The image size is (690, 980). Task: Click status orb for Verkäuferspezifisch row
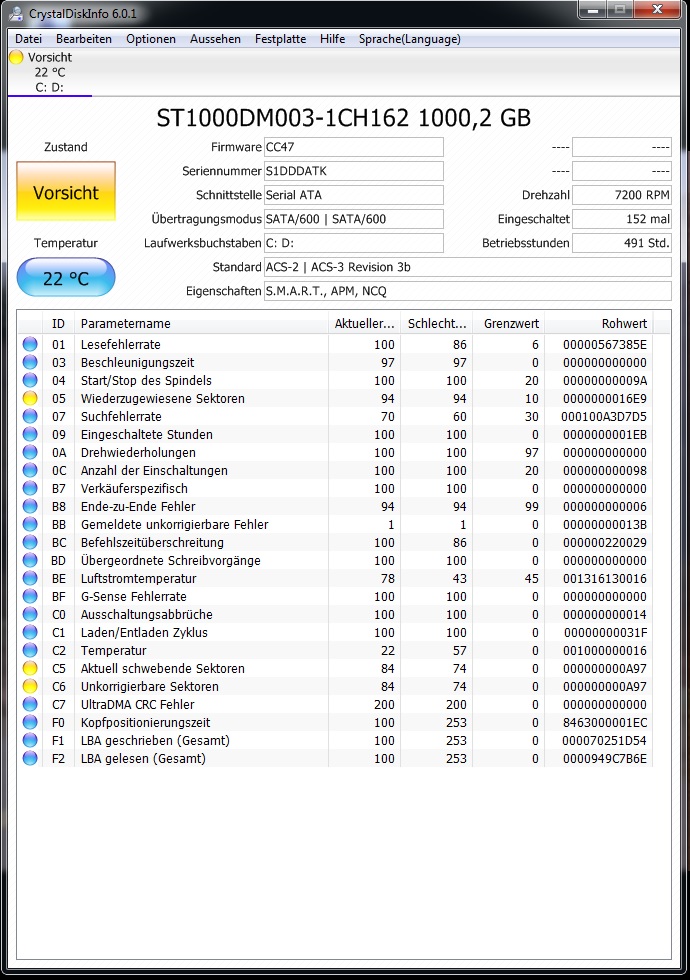[x=29, y=488]
